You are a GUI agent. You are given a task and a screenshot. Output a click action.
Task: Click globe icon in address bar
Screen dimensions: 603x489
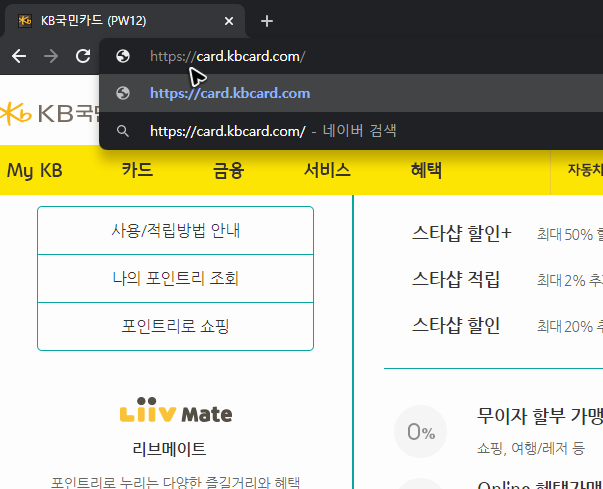123,57
